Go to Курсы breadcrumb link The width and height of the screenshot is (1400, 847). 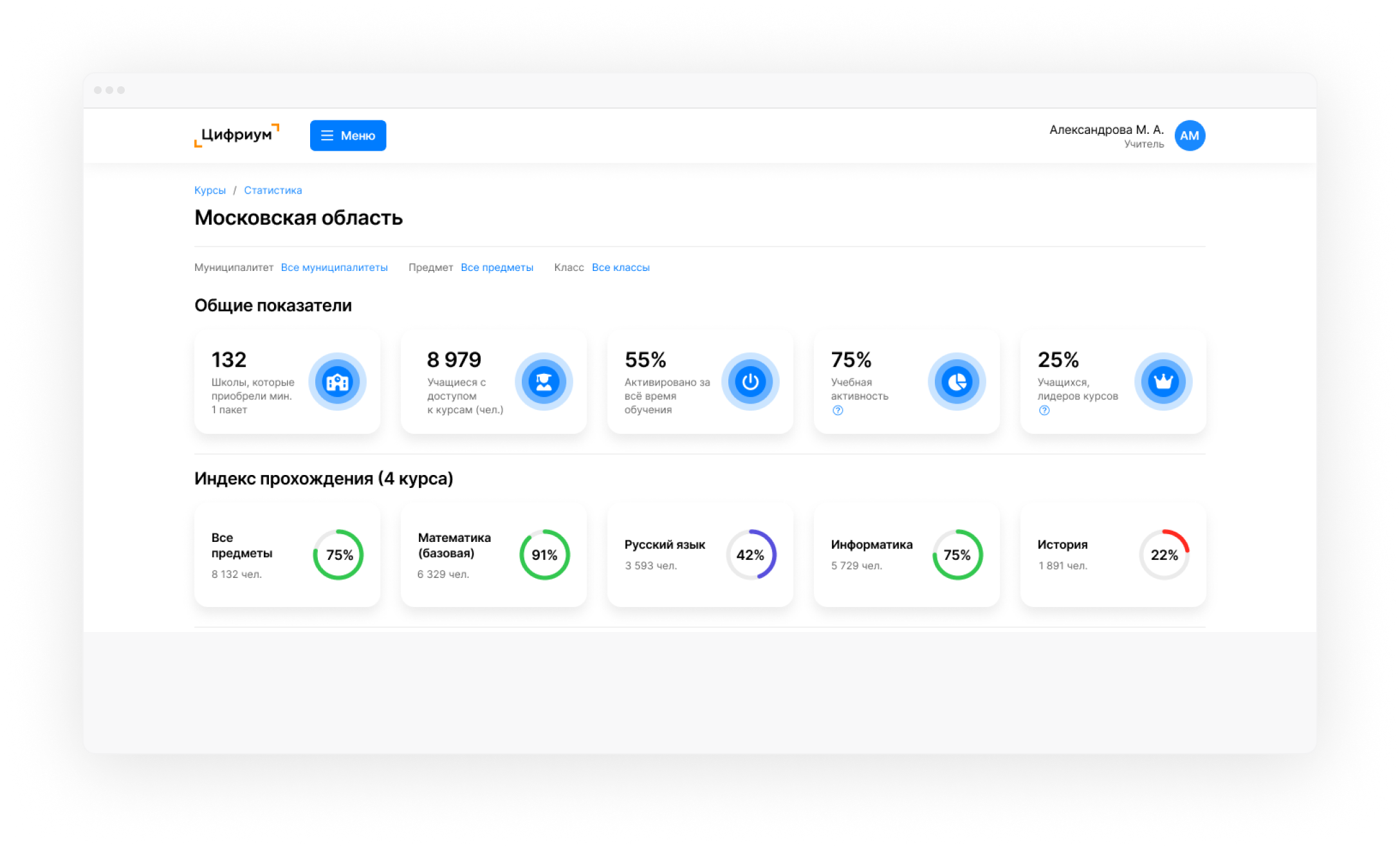point(210,191)
